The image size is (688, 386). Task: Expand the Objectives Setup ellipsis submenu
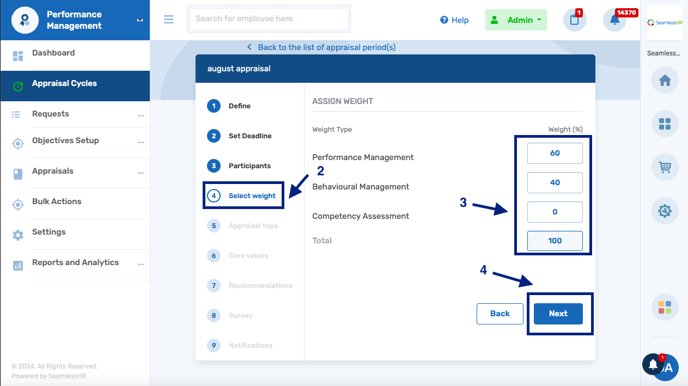coord(140,143)
